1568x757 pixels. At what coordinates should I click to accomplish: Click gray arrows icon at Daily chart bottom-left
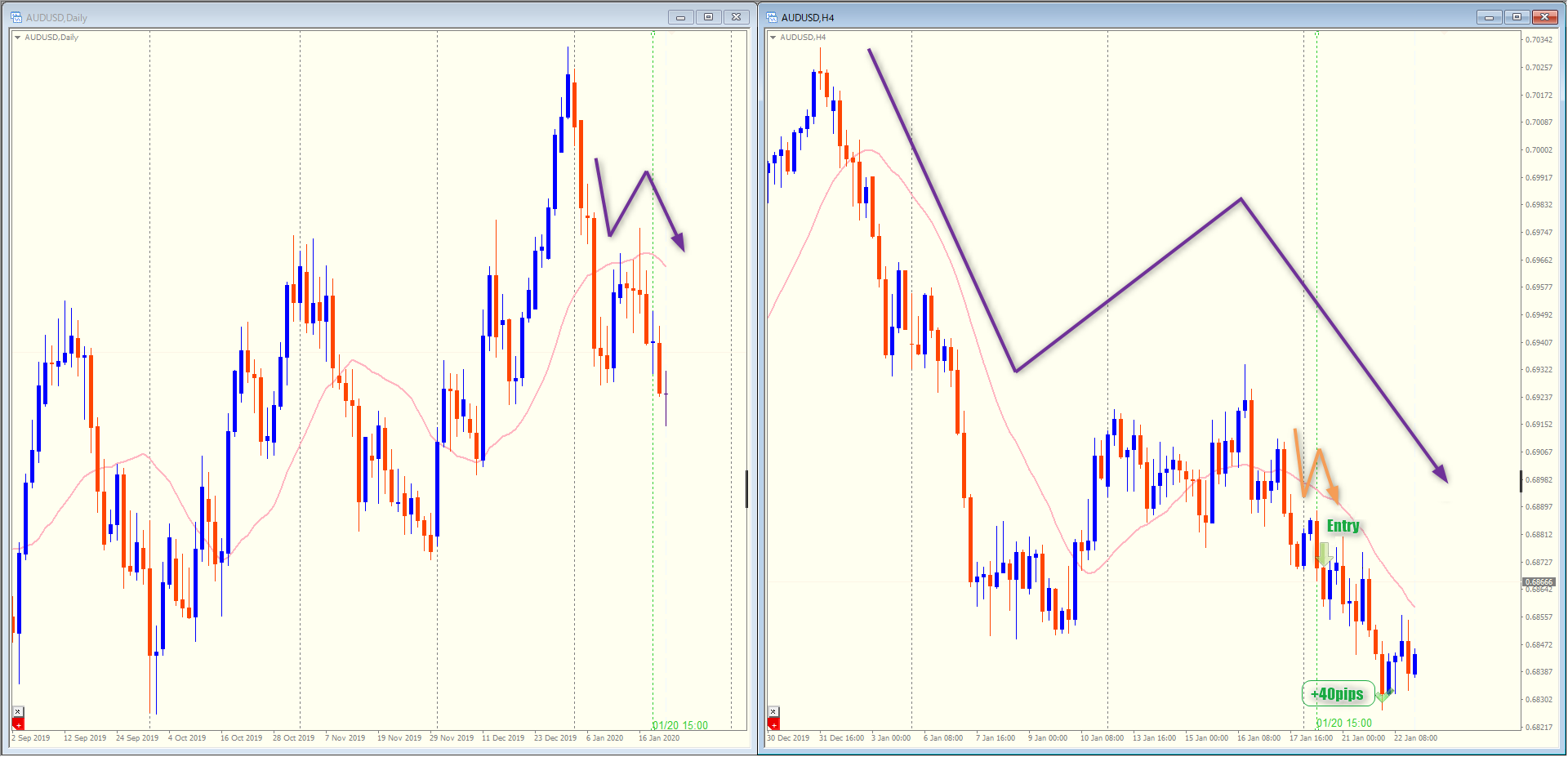coord(18,711)
